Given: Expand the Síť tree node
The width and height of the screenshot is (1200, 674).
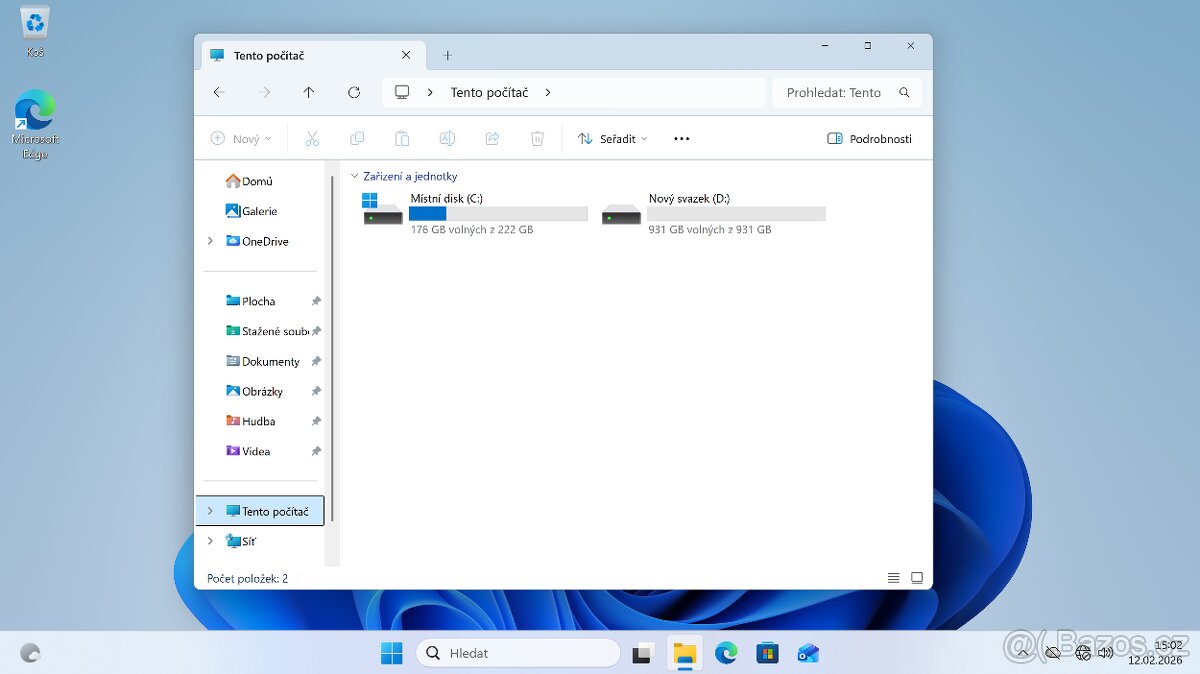Looking at the screenshot, I should click(x=210, y=541).
